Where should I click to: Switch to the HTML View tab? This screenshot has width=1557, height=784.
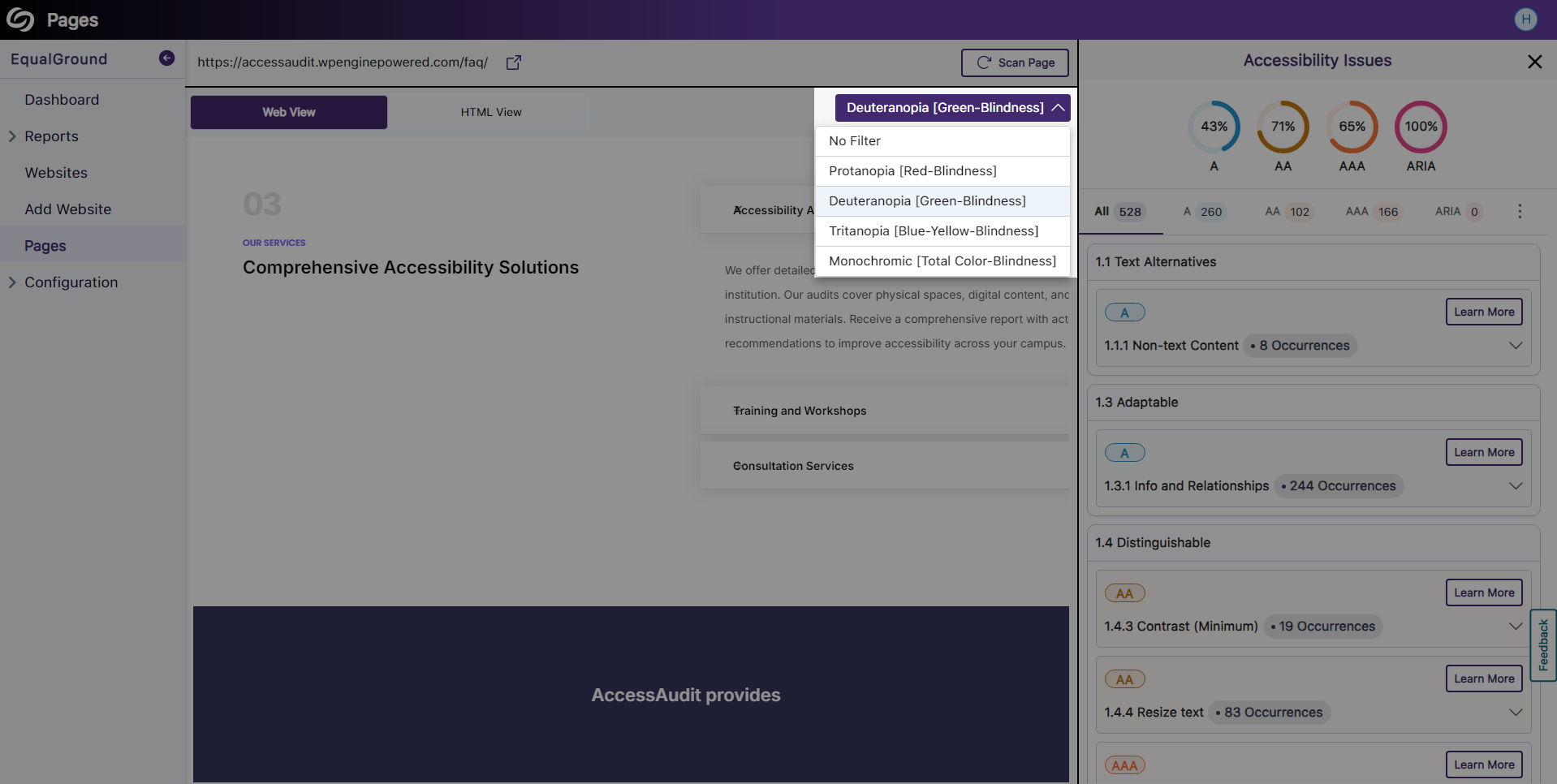490,112
